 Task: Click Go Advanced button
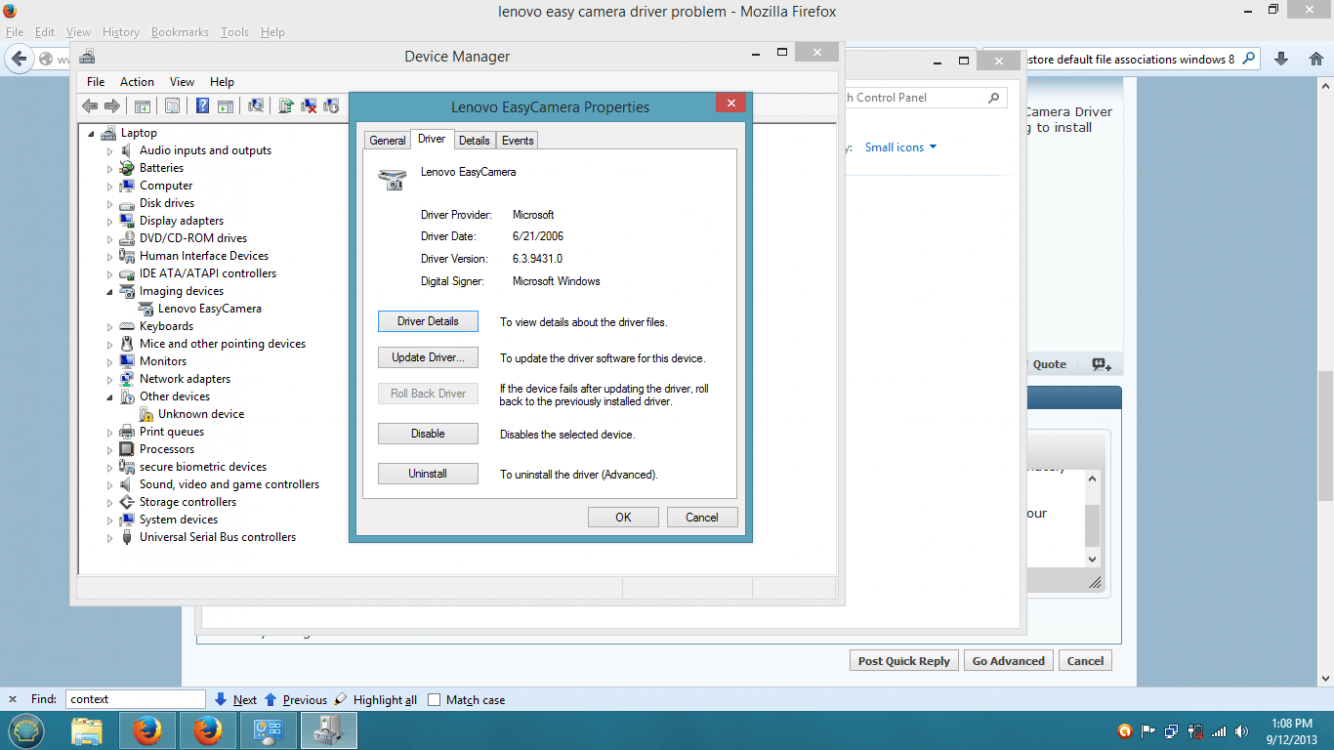[1008, 661]
